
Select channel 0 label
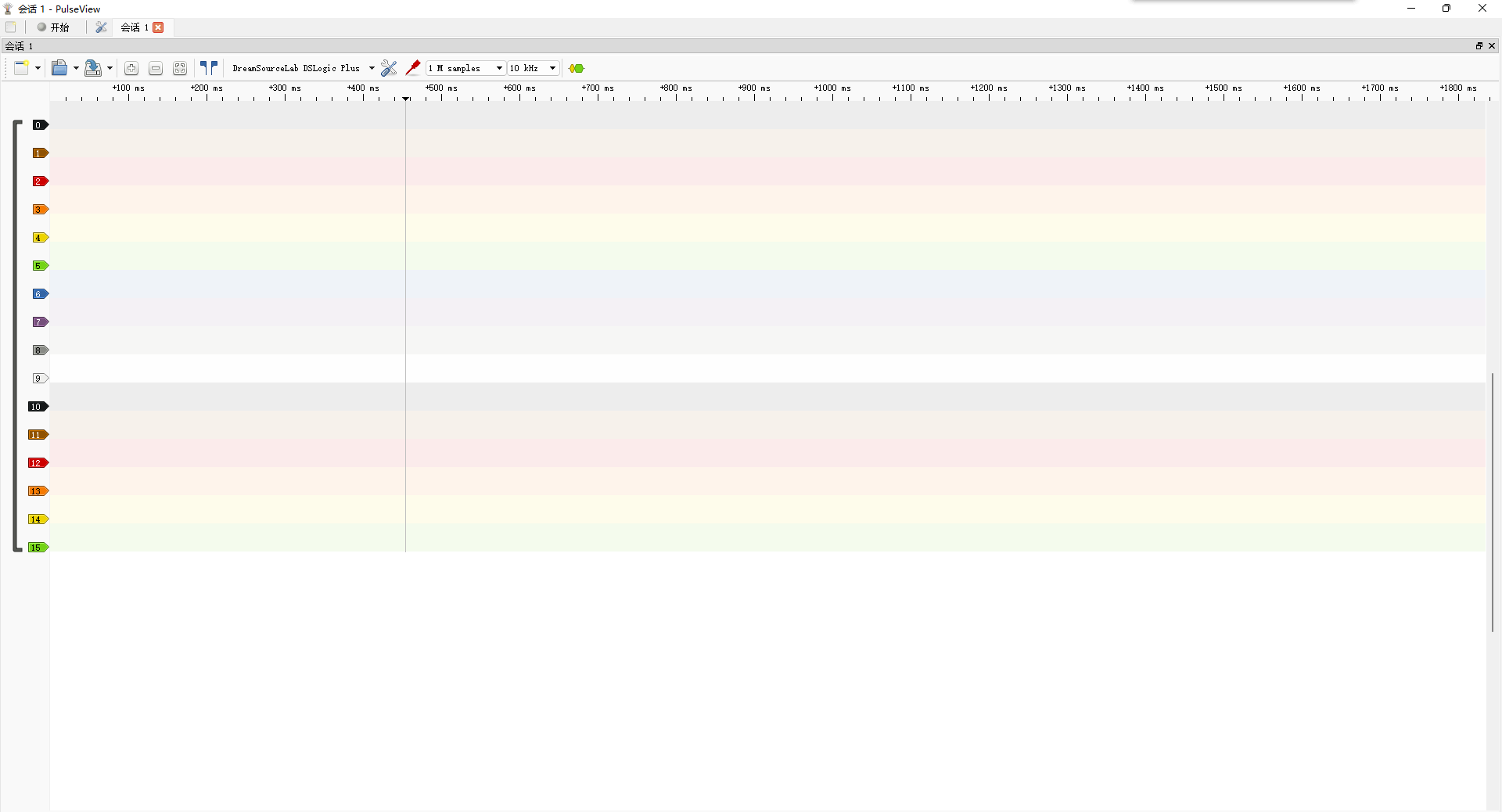click(x=40, y=125)
